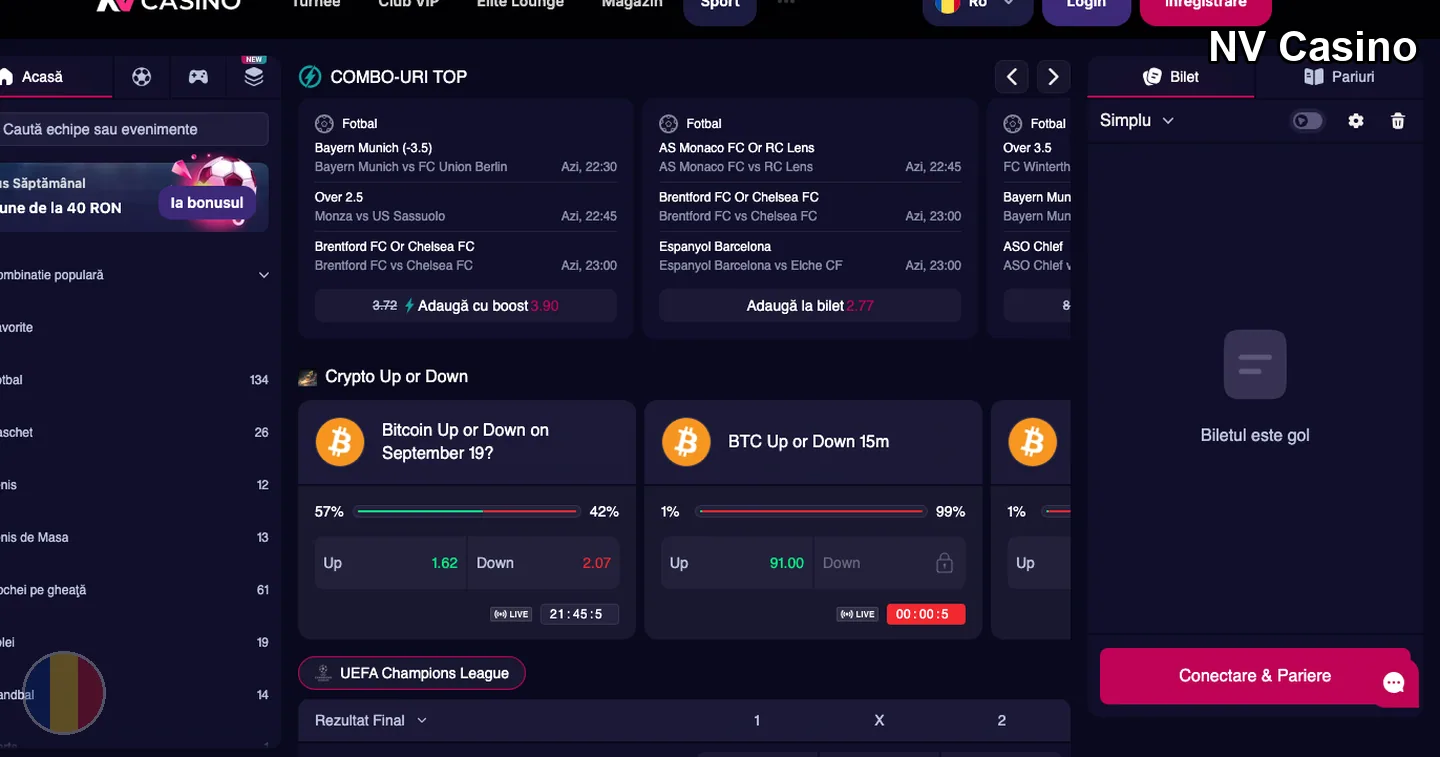Show next top combos with right arrow

[1053, 76]
